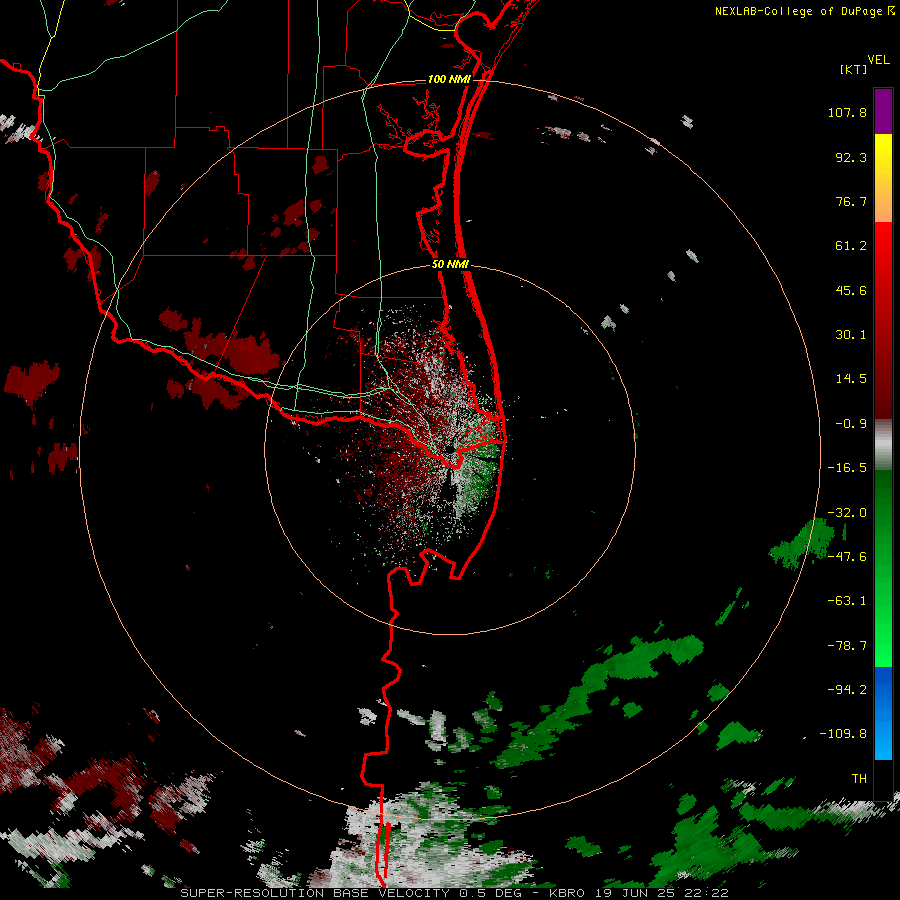This screenshot has width=900, height=900.
Task: Click the -109.8 legend value
Action: pos(843,734)
